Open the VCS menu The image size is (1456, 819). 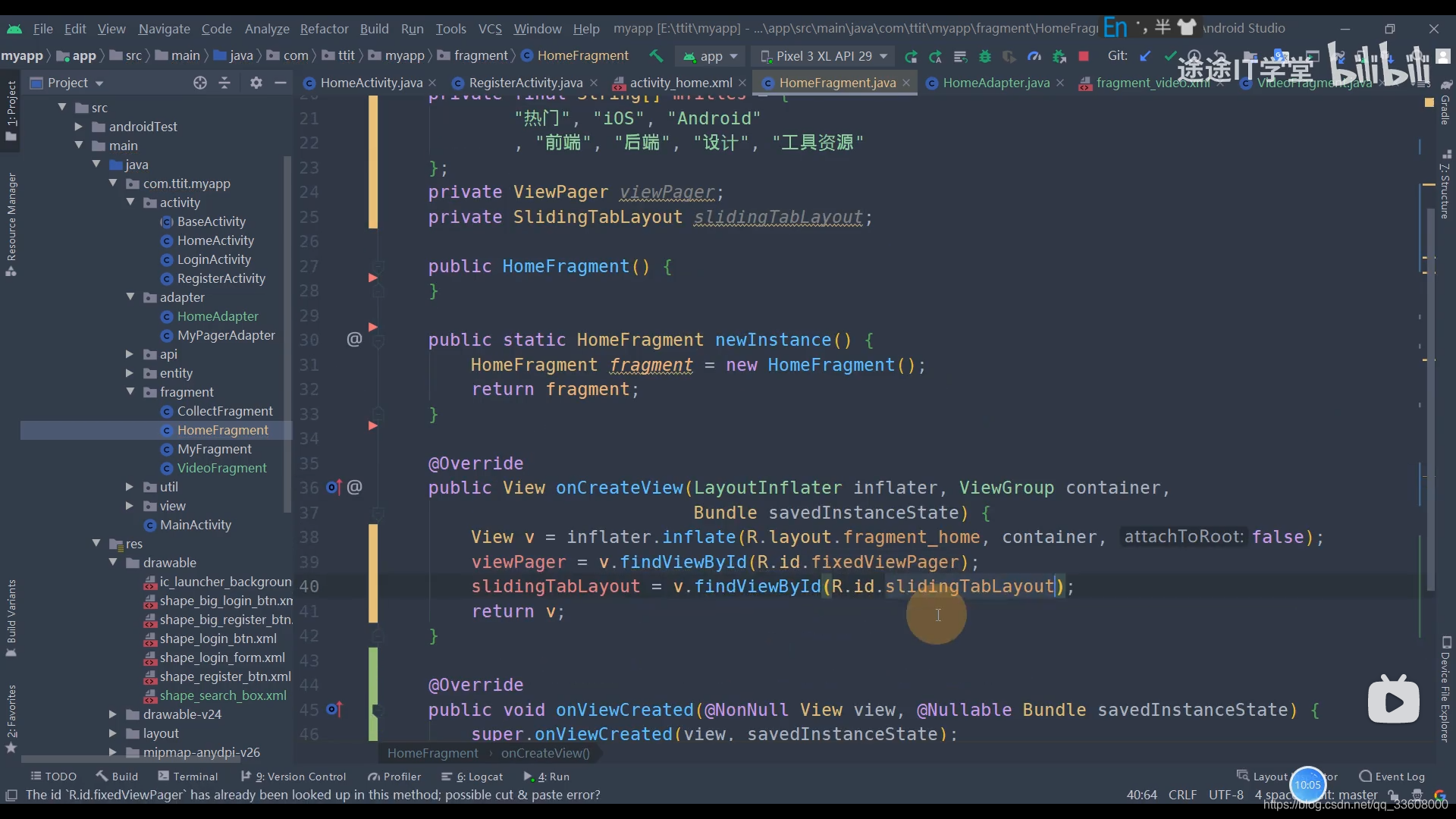[x=490, y=28]
